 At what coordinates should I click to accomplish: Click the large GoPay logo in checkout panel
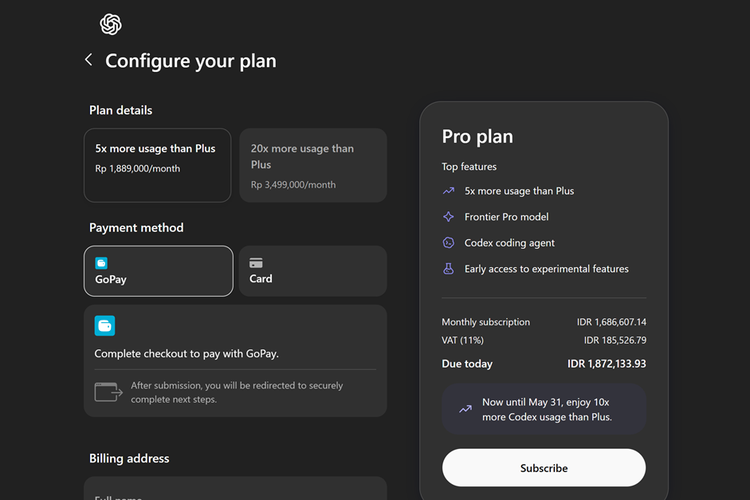tap(105, 325)
